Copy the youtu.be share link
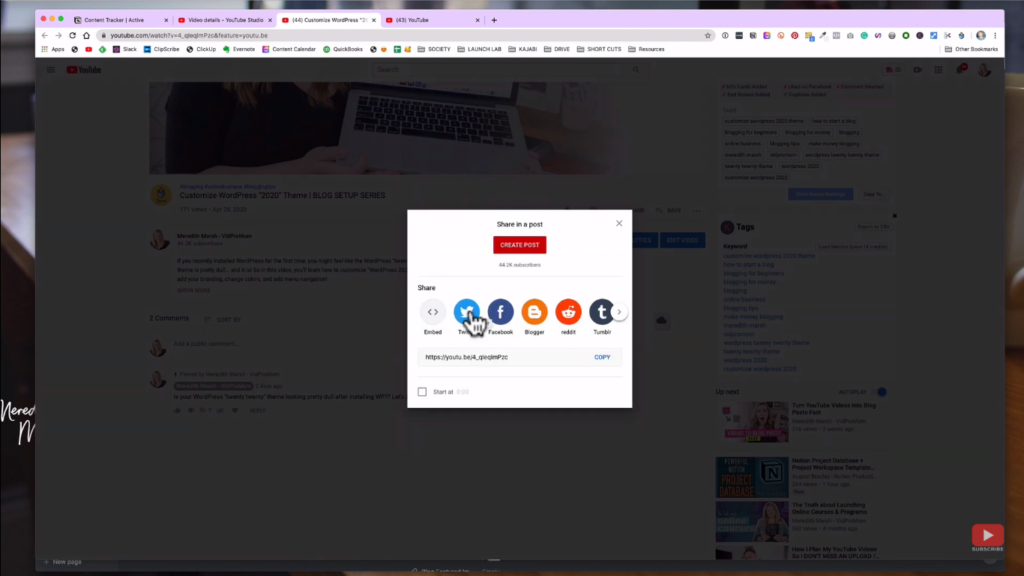 [602, 357]
